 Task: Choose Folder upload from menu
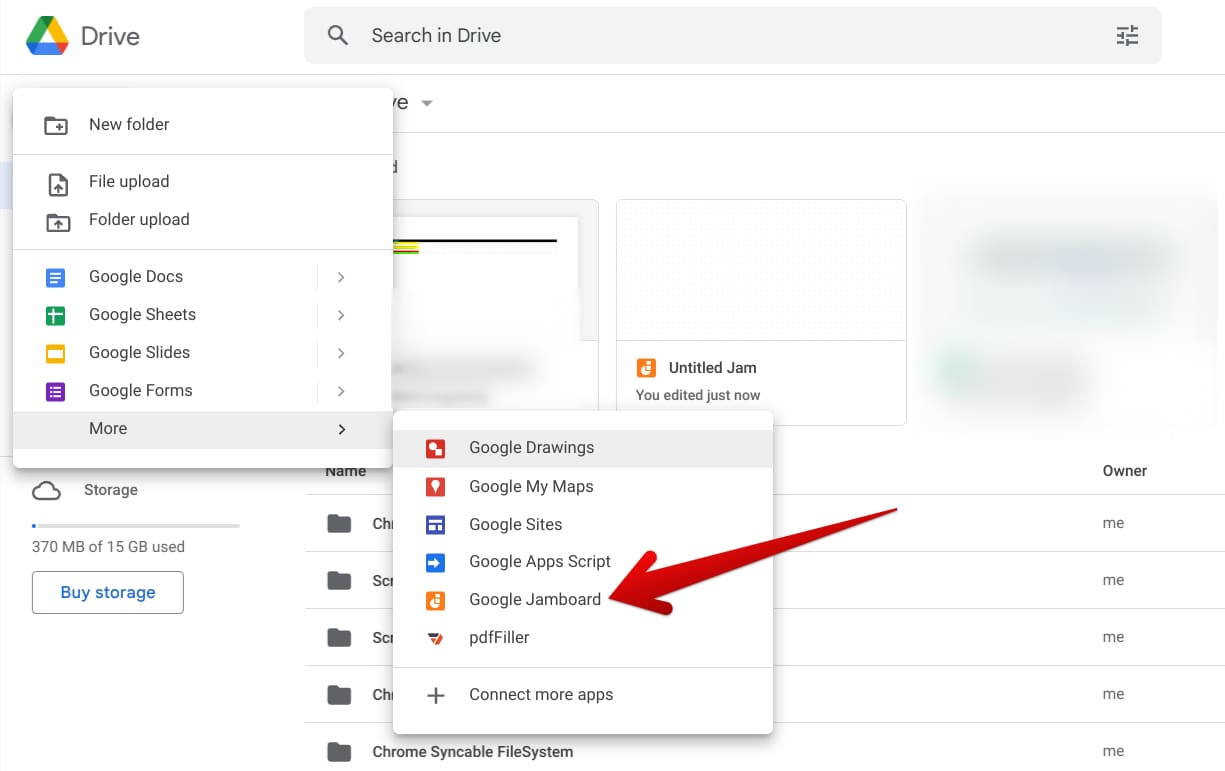[x=203, y=219]
